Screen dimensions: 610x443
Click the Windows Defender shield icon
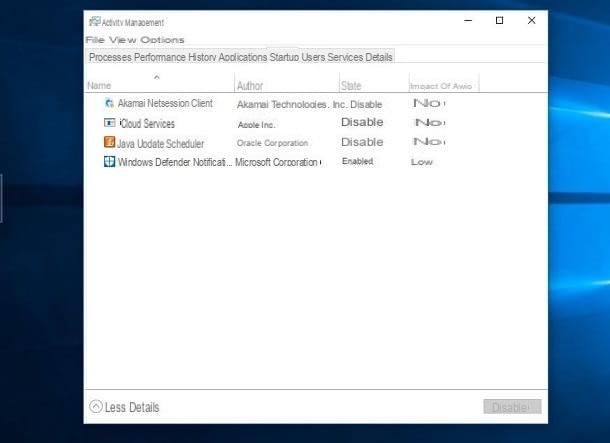point(109,161)
